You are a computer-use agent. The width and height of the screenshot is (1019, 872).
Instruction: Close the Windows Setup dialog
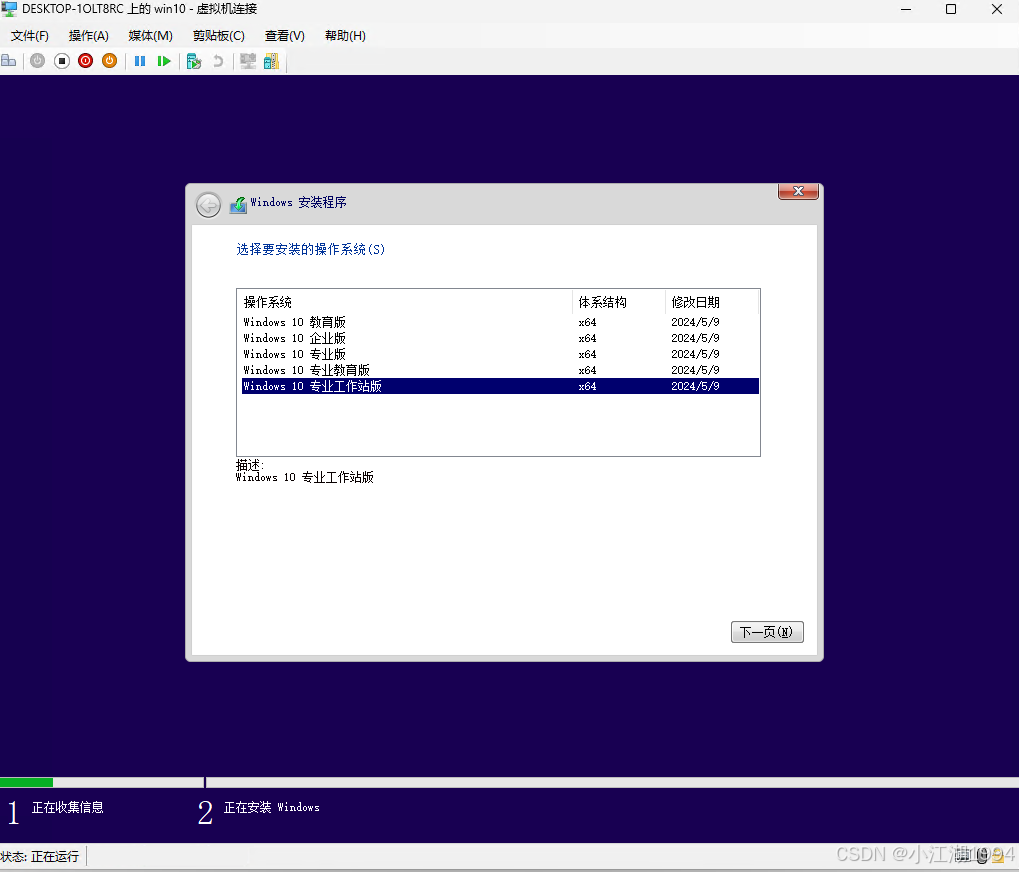(798, 191)
